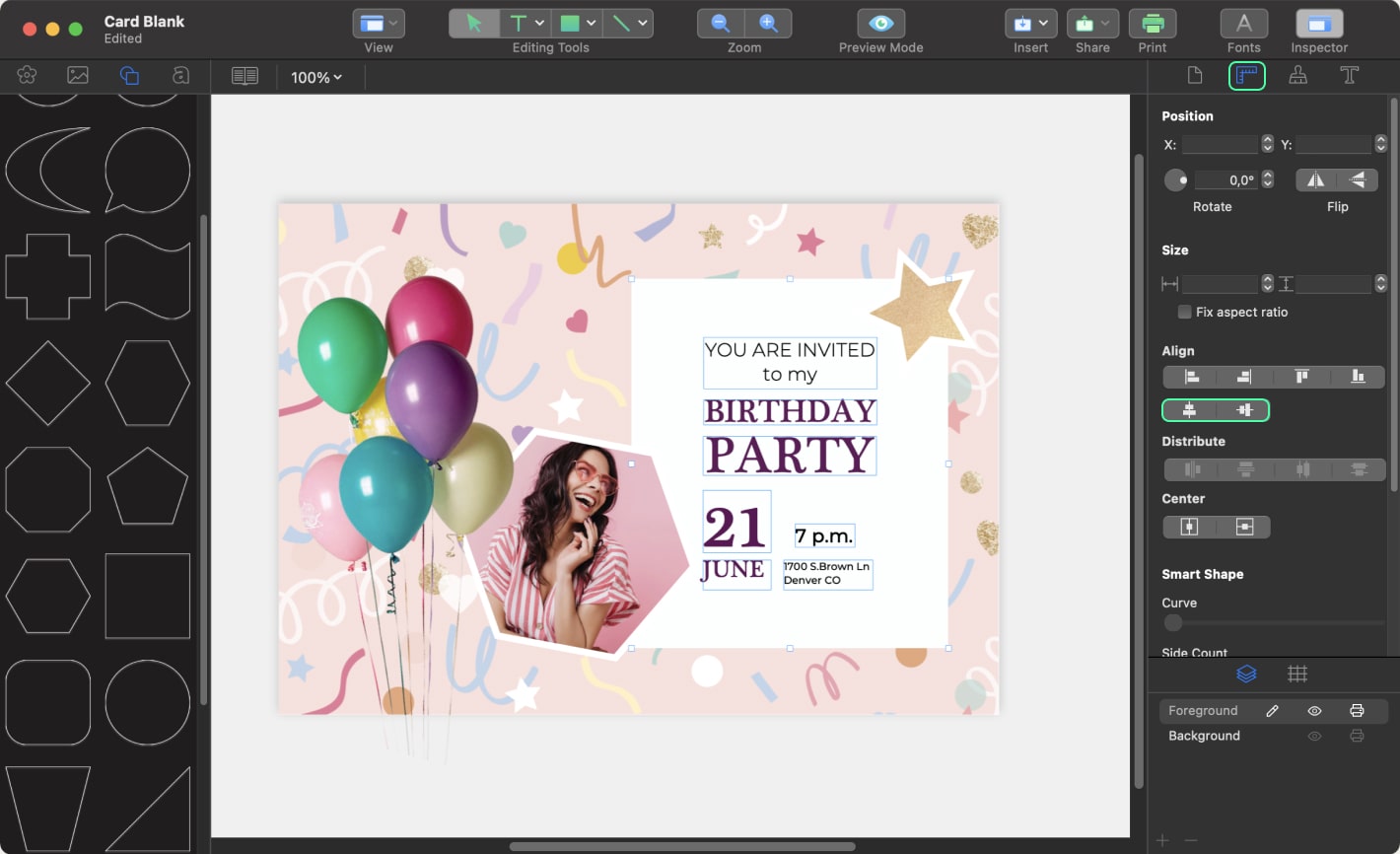
Task: Click the rotation angle stepper
Action: pos(1268,179)
